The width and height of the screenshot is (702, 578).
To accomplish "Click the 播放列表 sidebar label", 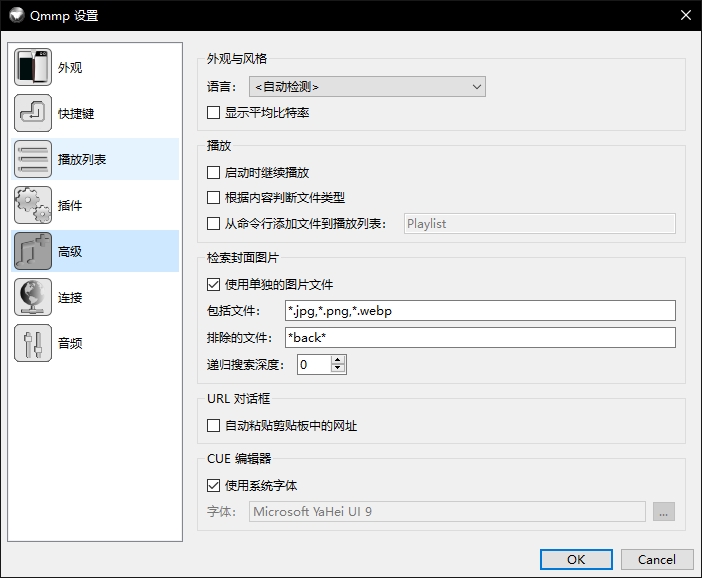I will pos(82,159).
